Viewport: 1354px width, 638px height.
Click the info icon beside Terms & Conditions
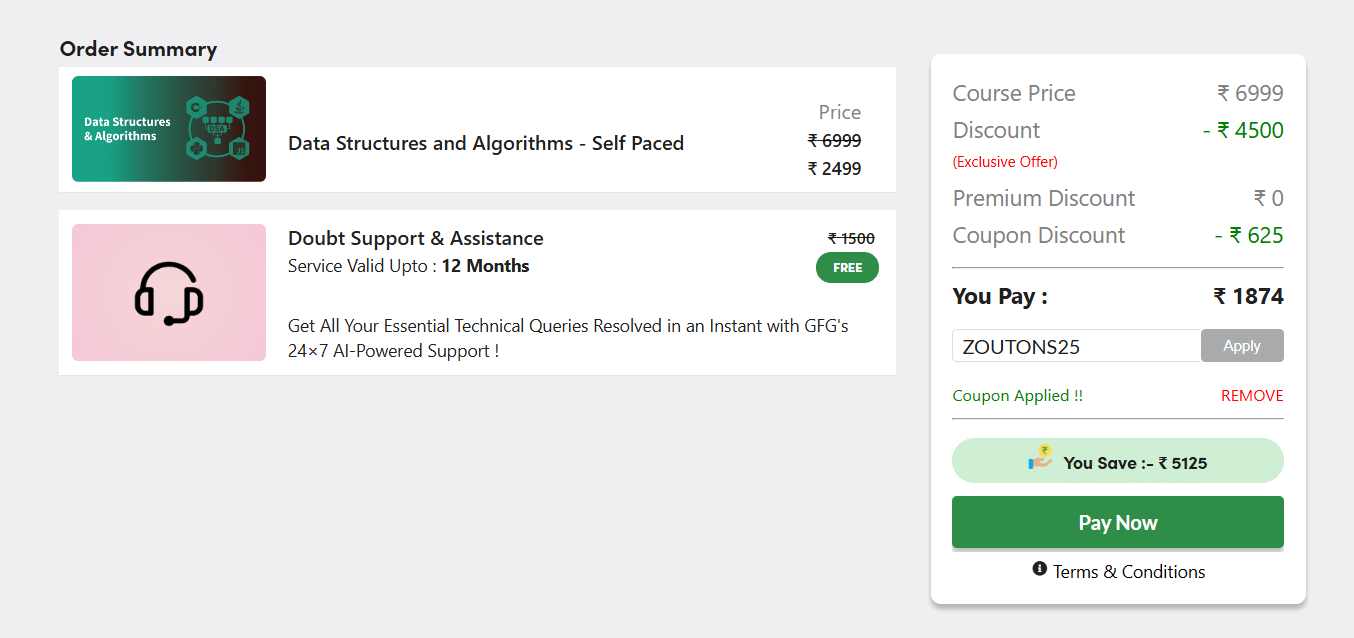(1040, 570)
